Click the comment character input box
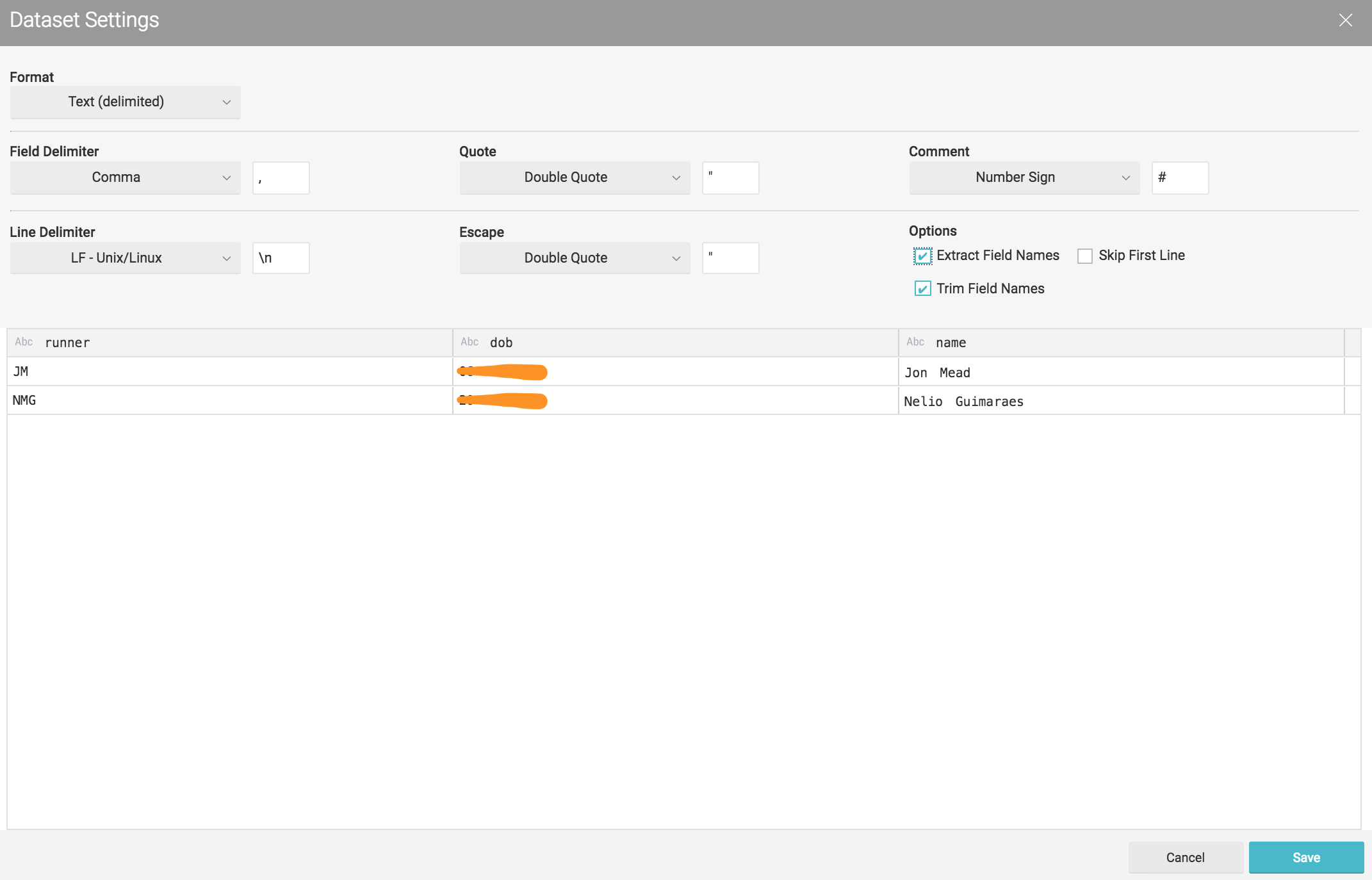Image resolution: width=1372 pixels, height=880 pixels. click(x=1180, y=178)
